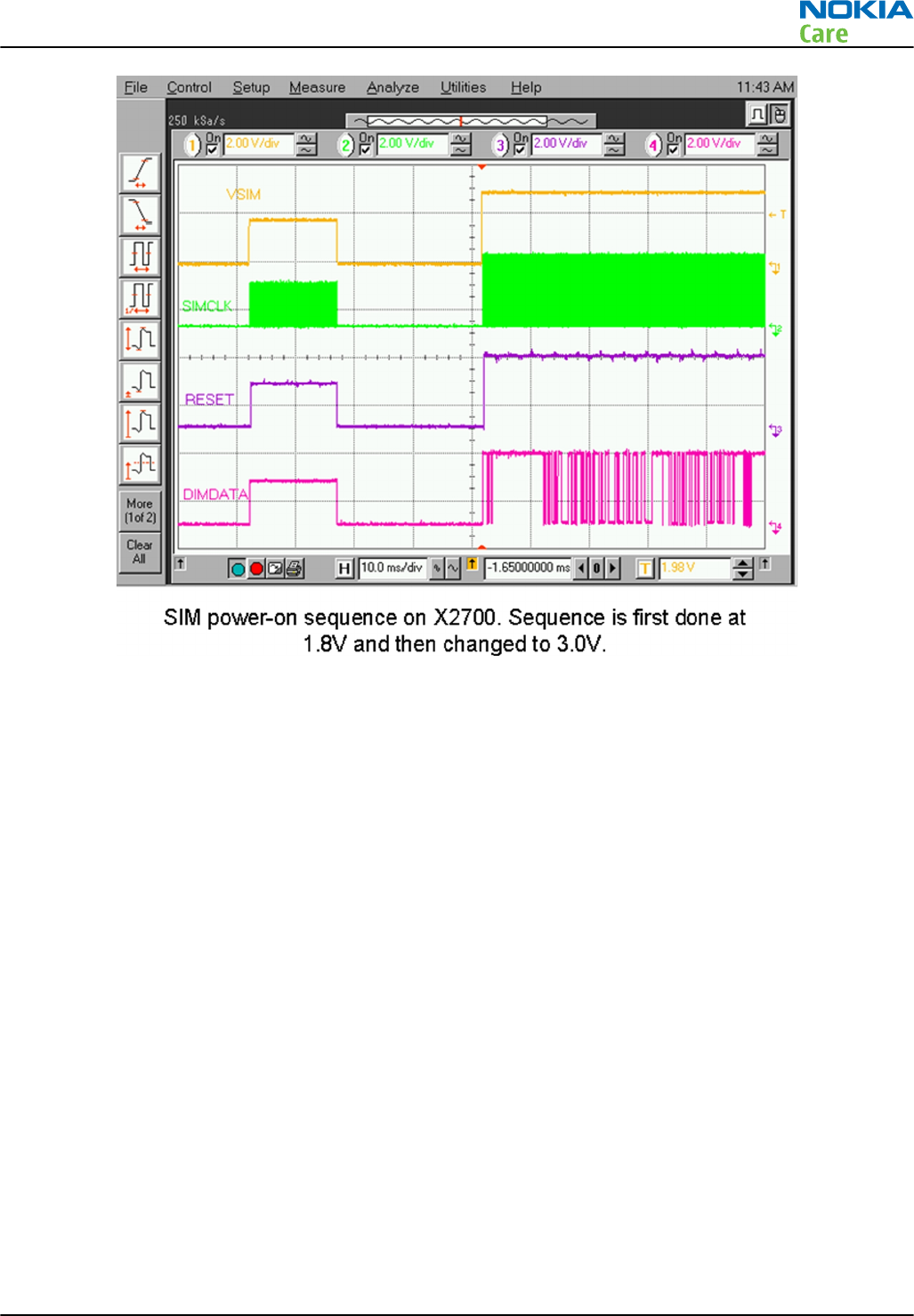Image resolution: width=914 pixels, height=1316 pixels.
Task: Click the single acquisition icon beside Stop
Action: pos(275,569)
